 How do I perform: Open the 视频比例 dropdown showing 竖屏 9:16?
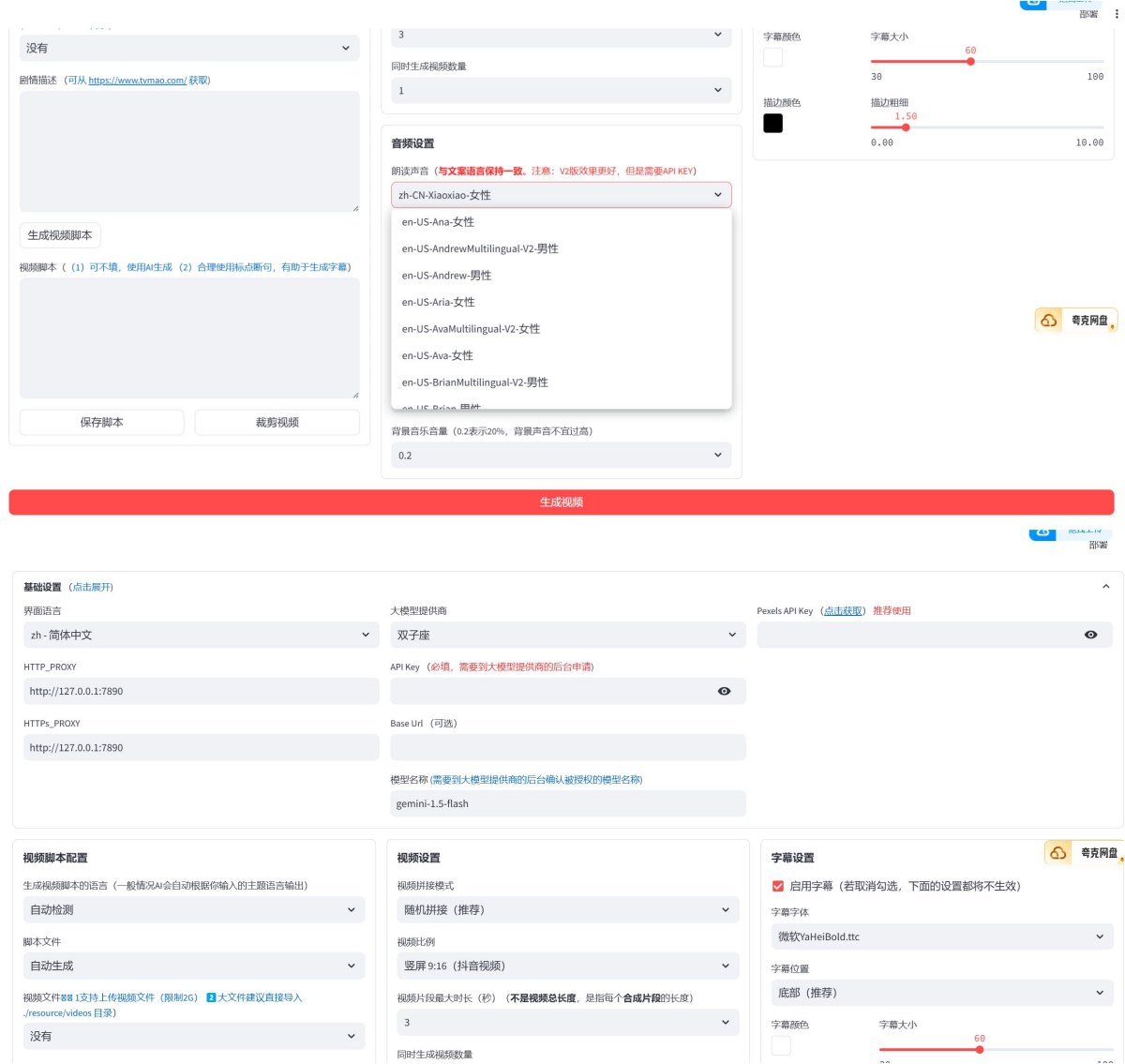click(566, 966)
